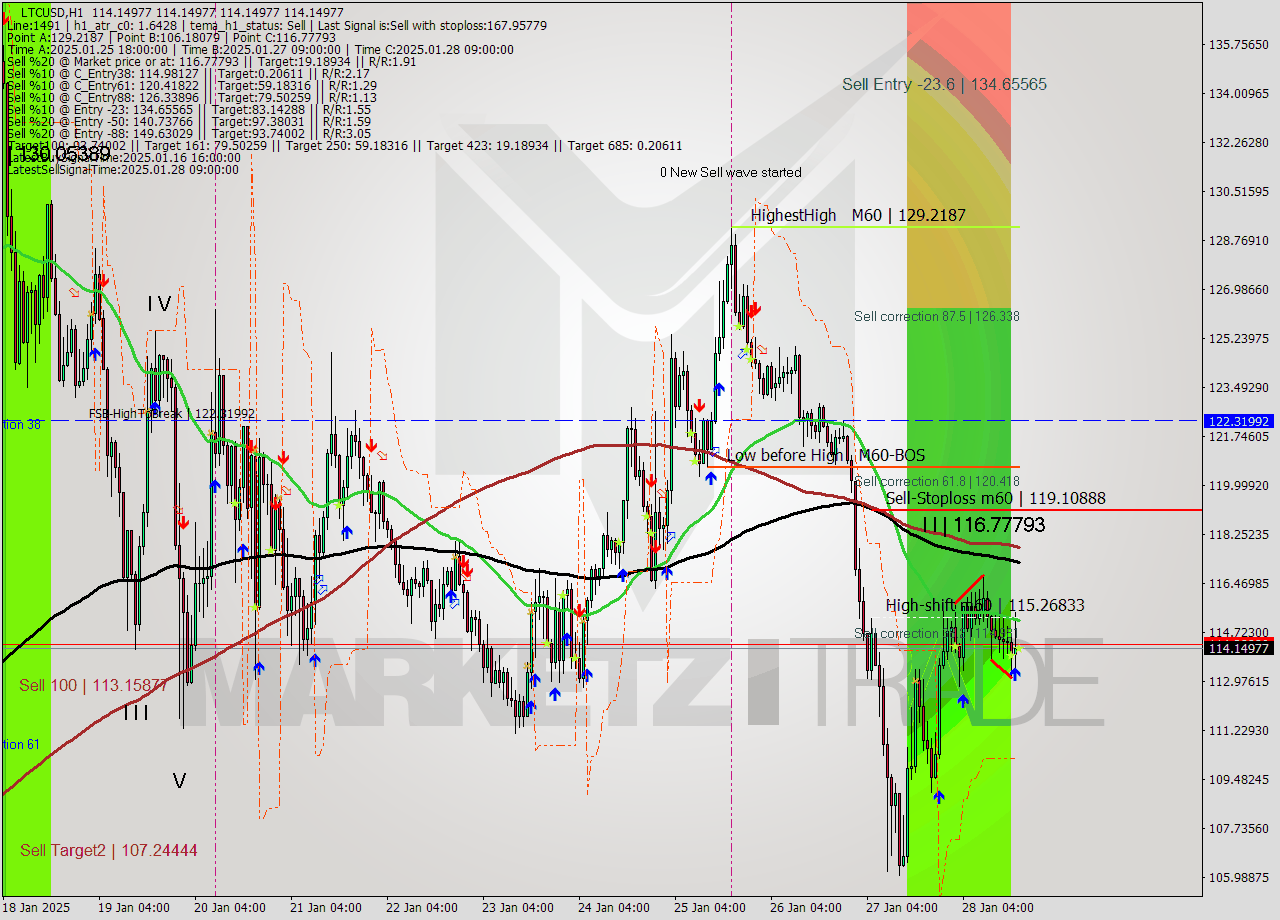Click 'Sell correction 87.5 | 126.338' label
The width and height of the screenshot is (1280, 920).
point(937,316)
